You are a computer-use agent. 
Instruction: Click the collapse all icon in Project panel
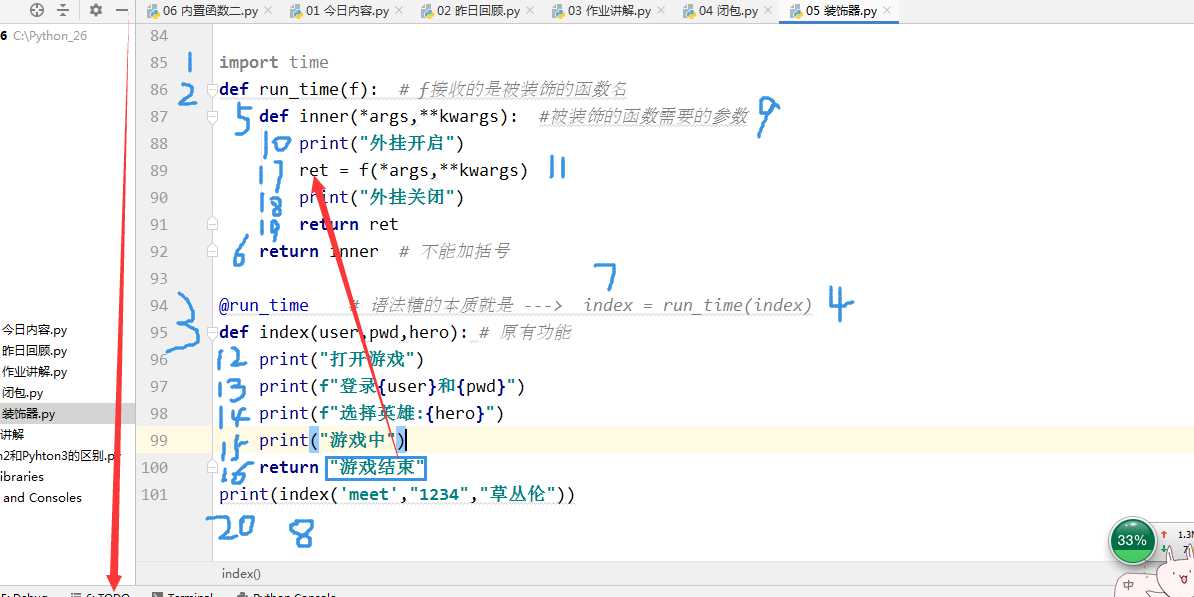[x=63, y=11]
